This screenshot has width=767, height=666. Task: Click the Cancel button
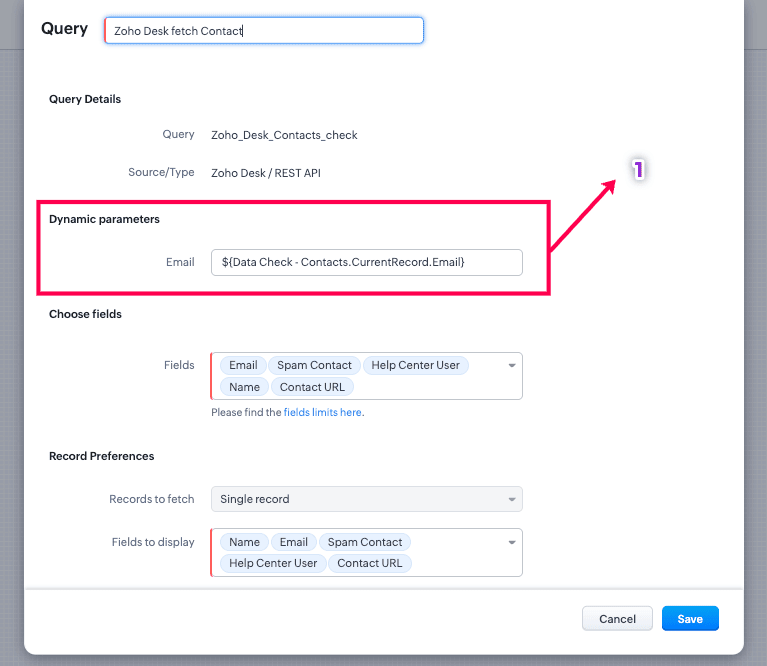click(x=617, y=619)
